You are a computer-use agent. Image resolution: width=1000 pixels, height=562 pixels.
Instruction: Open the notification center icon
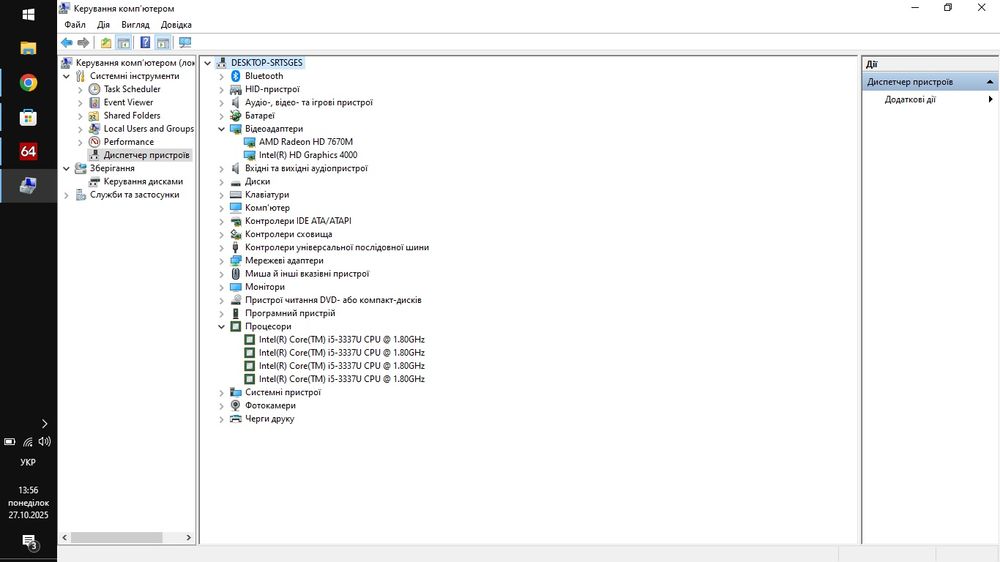[29, 542]
